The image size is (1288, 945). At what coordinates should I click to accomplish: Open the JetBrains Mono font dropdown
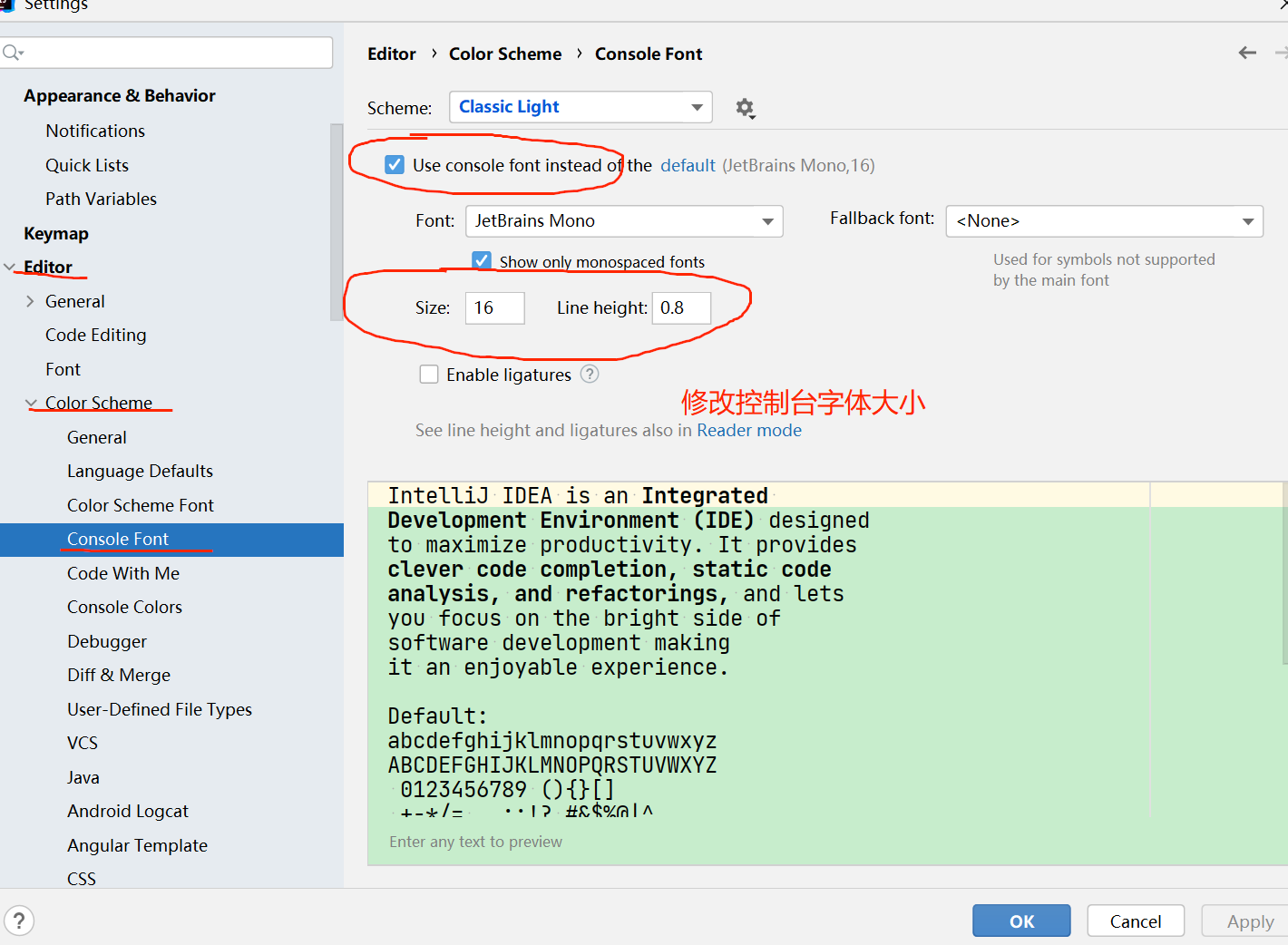(x=624, y=221)
